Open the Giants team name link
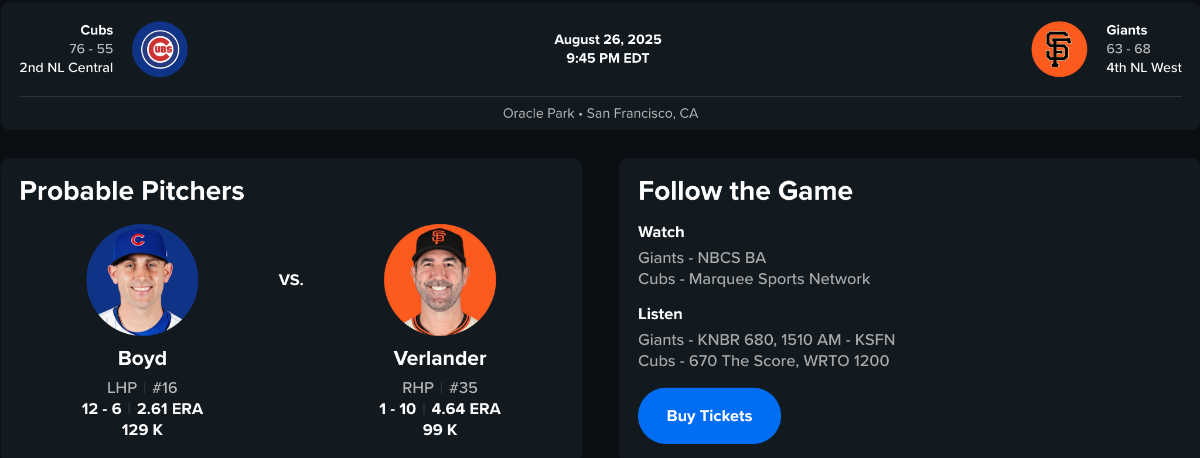1200x458 pixels. [1127, 31]
